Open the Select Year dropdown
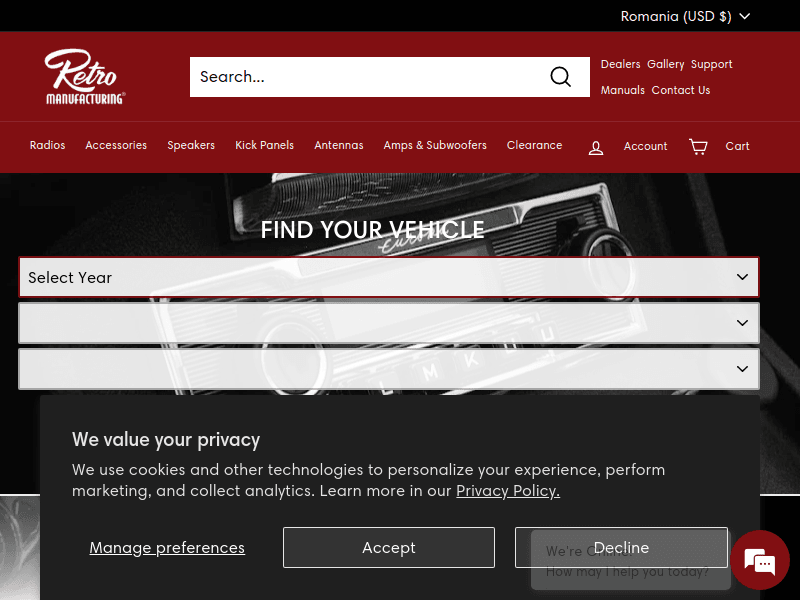The height and width of the screenshot is (600, 800). (389, 277)
